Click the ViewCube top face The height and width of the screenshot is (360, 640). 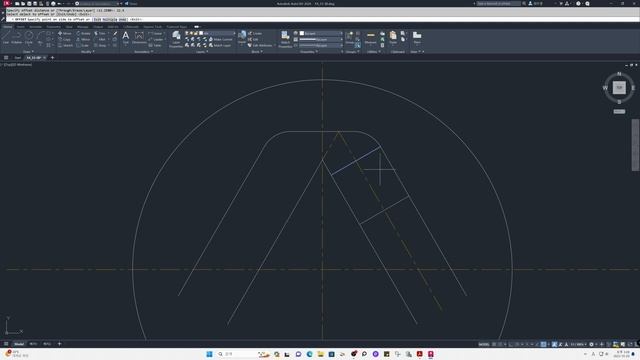619,87
